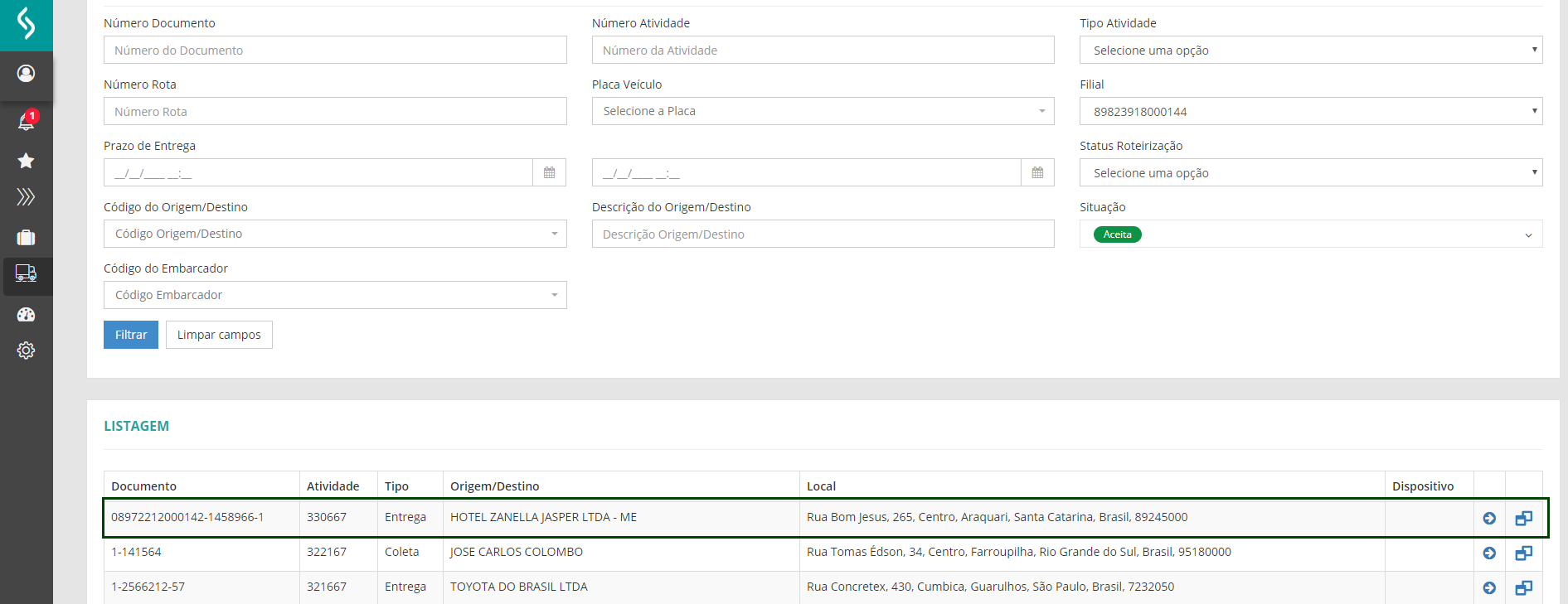Click the Limpar campos button
The height and width of the screenshot is (604, 1568).
click(x=219, y=335)
